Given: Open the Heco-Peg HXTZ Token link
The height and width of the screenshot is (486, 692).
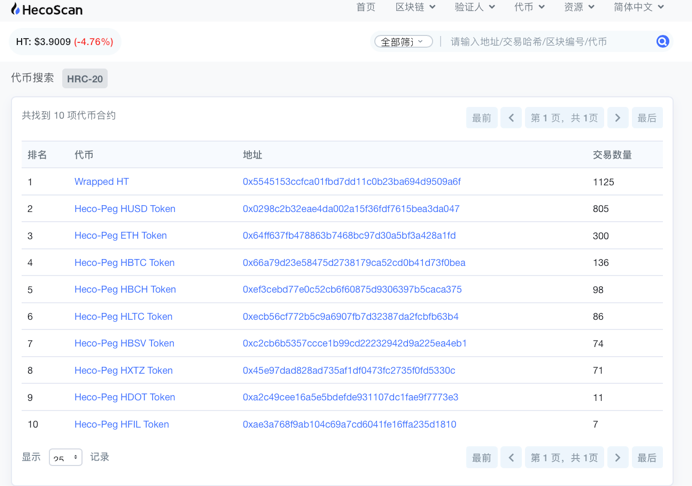Looking at the screenshot, I should coord(123,370).
